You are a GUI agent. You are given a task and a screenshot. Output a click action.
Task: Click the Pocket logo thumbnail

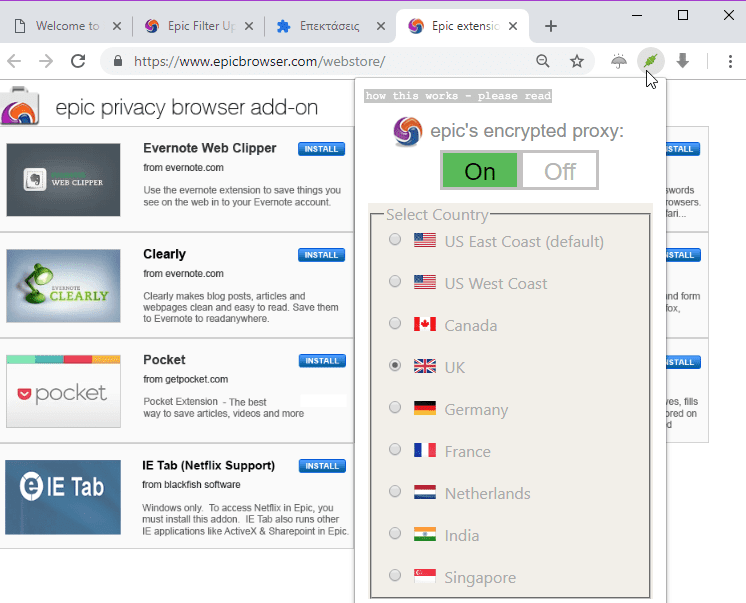click(63, 391)
